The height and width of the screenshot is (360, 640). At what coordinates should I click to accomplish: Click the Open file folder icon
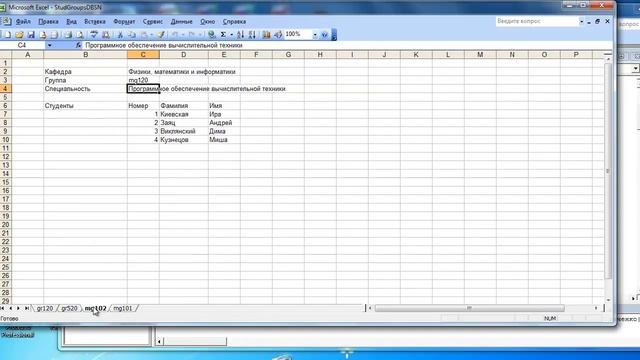(19, 35)
